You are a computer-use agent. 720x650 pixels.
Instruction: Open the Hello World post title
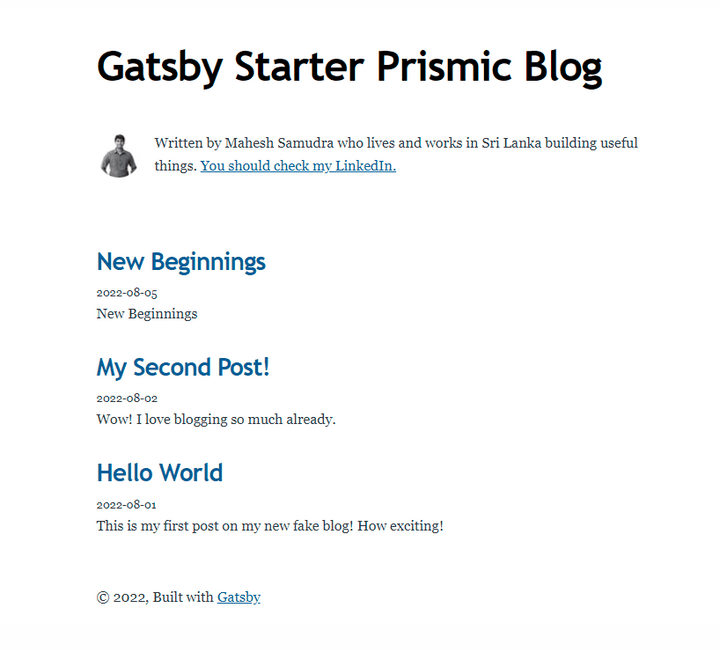pyautogui.click(x=159, y=473)
